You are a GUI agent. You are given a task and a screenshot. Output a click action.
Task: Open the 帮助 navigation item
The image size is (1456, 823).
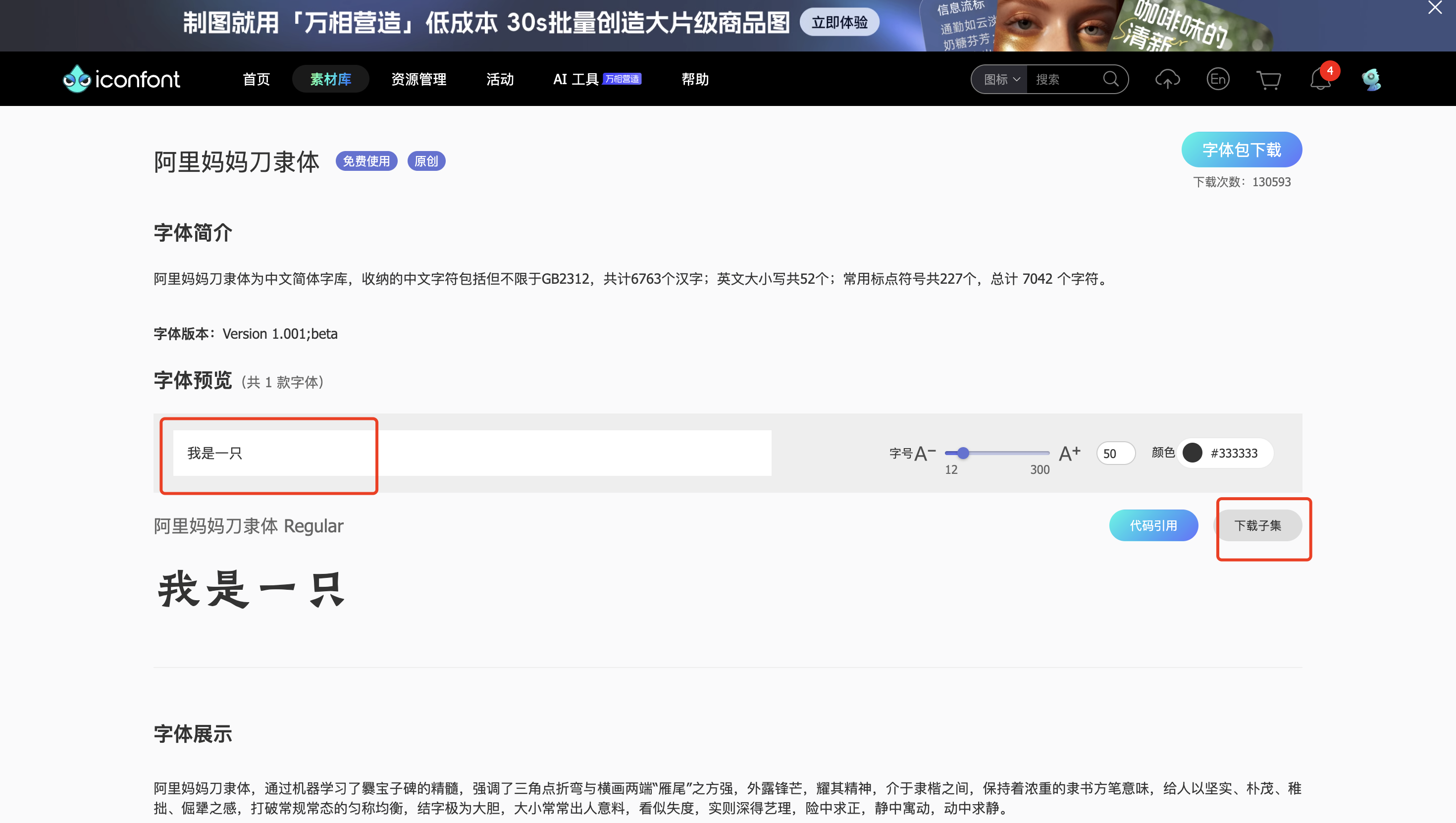click(695, 79)
